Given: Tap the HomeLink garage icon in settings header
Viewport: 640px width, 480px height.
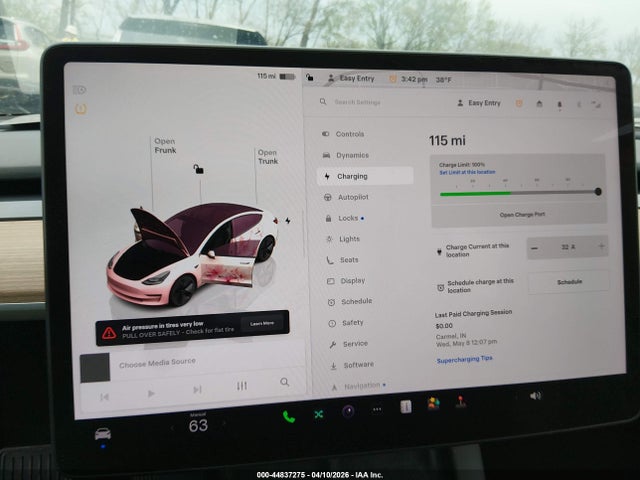Looking at the screenshot, I should pyautogui.click(x=539, y=104).
